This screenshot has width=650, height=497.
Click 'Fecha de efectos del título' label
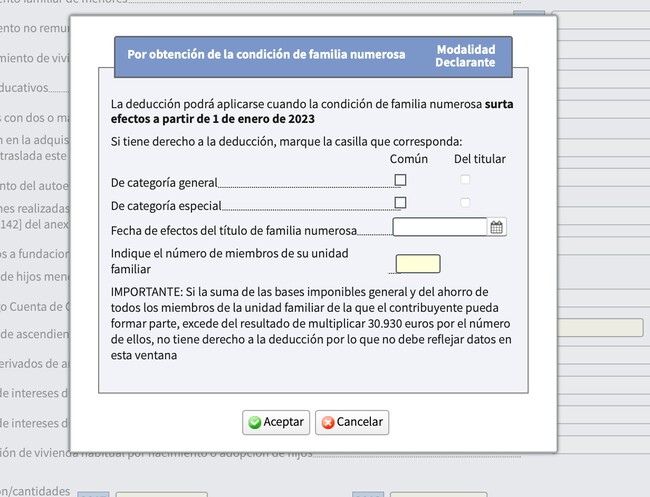(234, 230)
